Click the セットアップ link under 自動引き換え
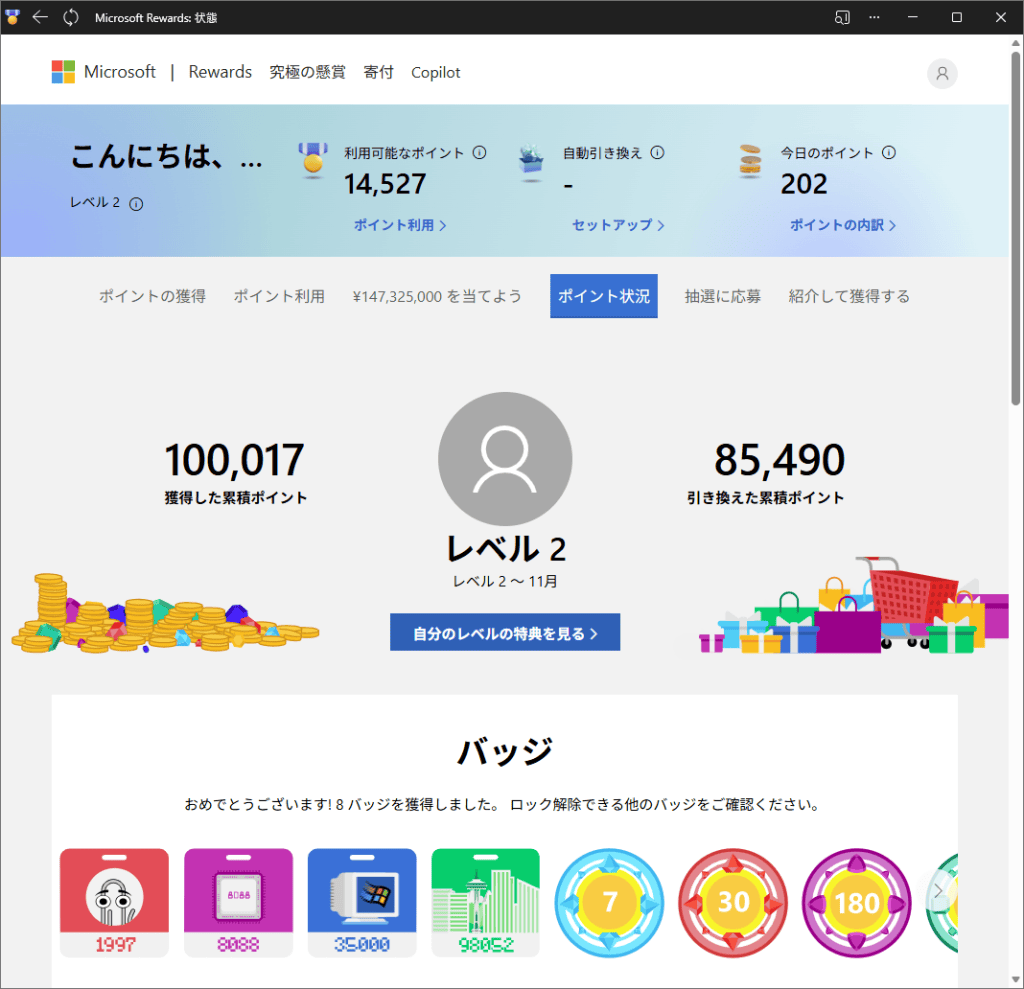Image resolution: width=1024 pixels, height=989 pixels. (x=618, y=225)
